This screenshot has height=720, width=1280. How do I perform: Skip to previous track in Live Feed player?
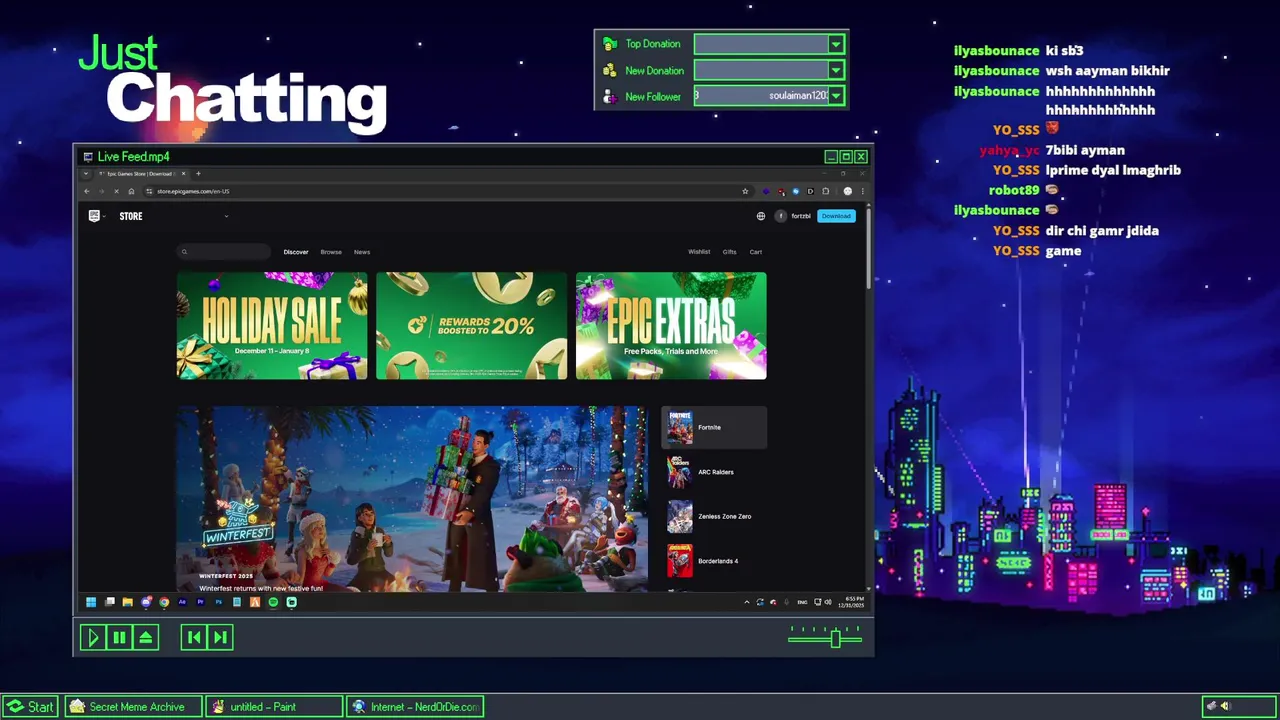tap(194, 637)
